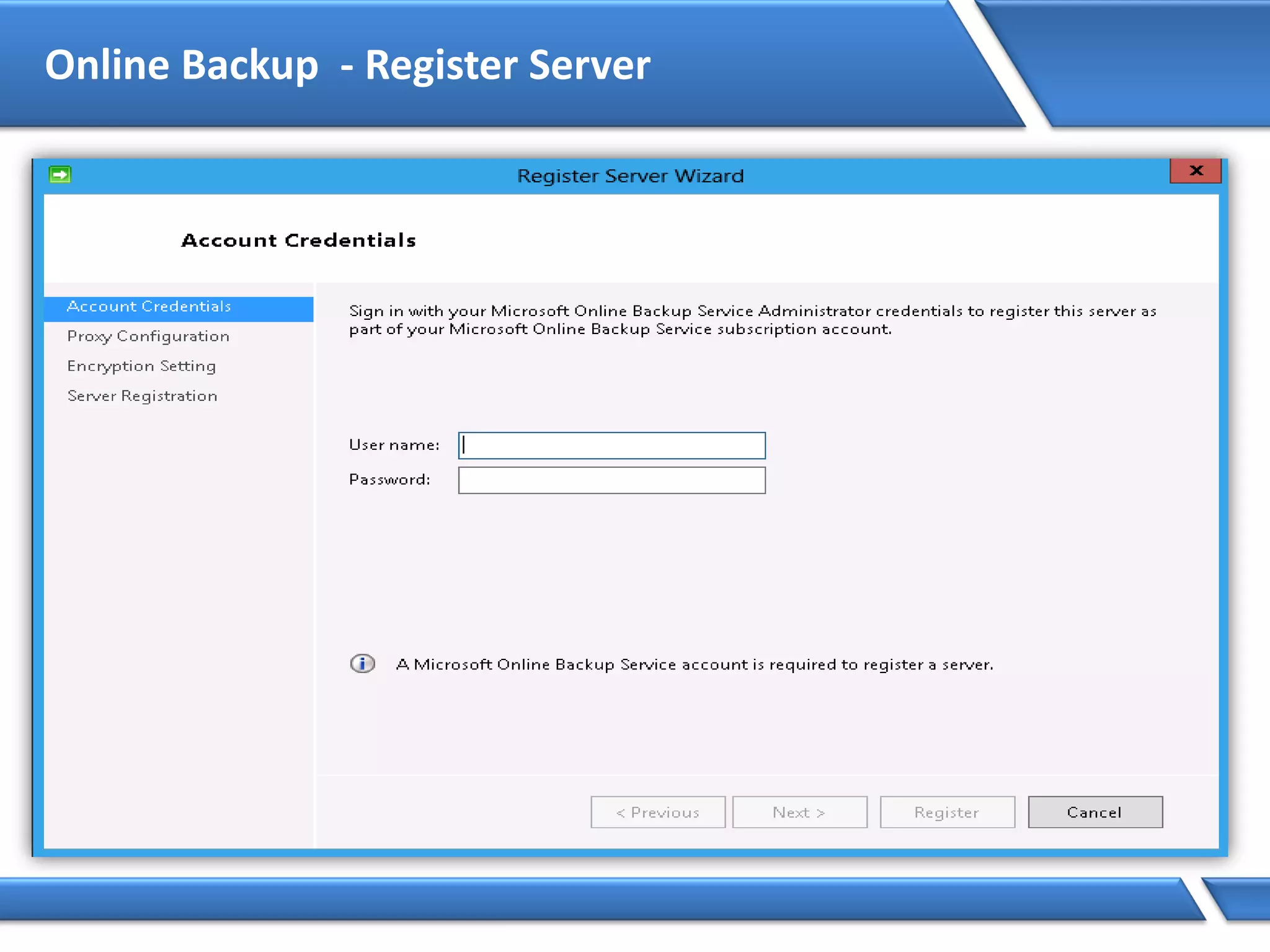Click the 'Password:' label
Screen dimensions: 1270x952
pos(389,480)
